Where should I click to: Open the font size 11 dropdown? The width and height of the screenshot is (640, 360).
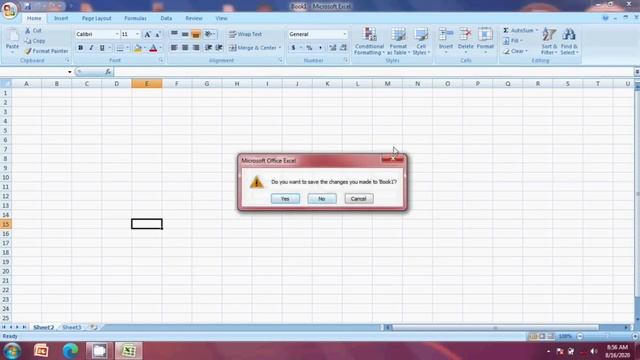click(x=138, y=34)
